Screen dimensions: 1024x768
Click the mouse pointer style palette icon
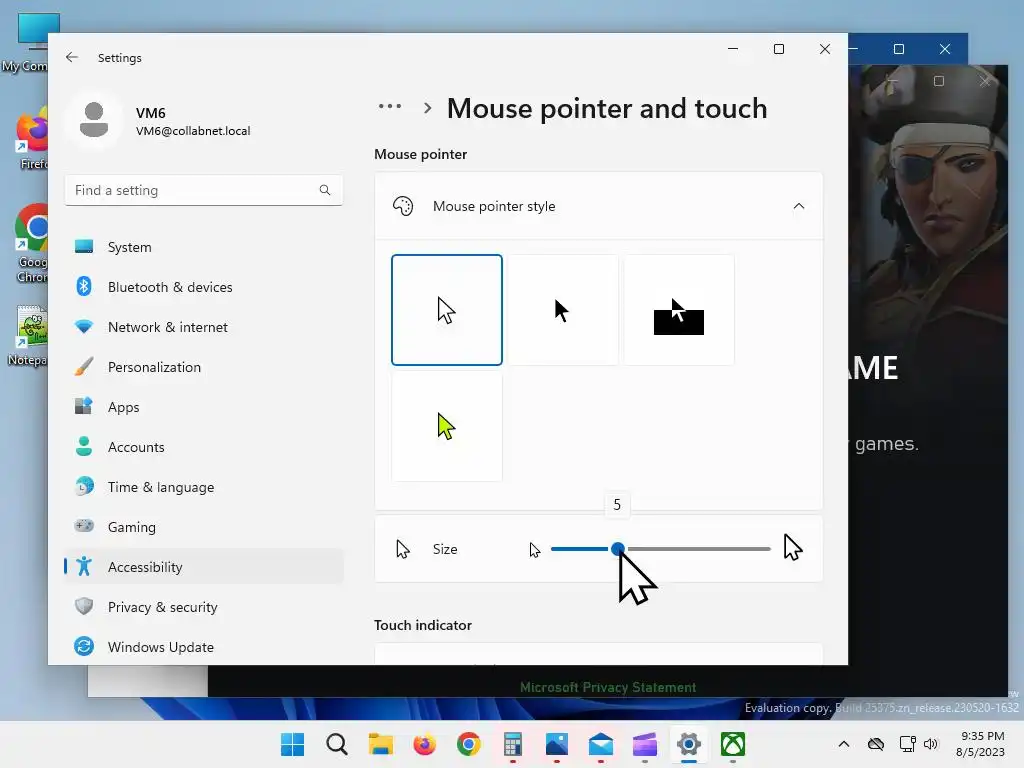(403, 206)
